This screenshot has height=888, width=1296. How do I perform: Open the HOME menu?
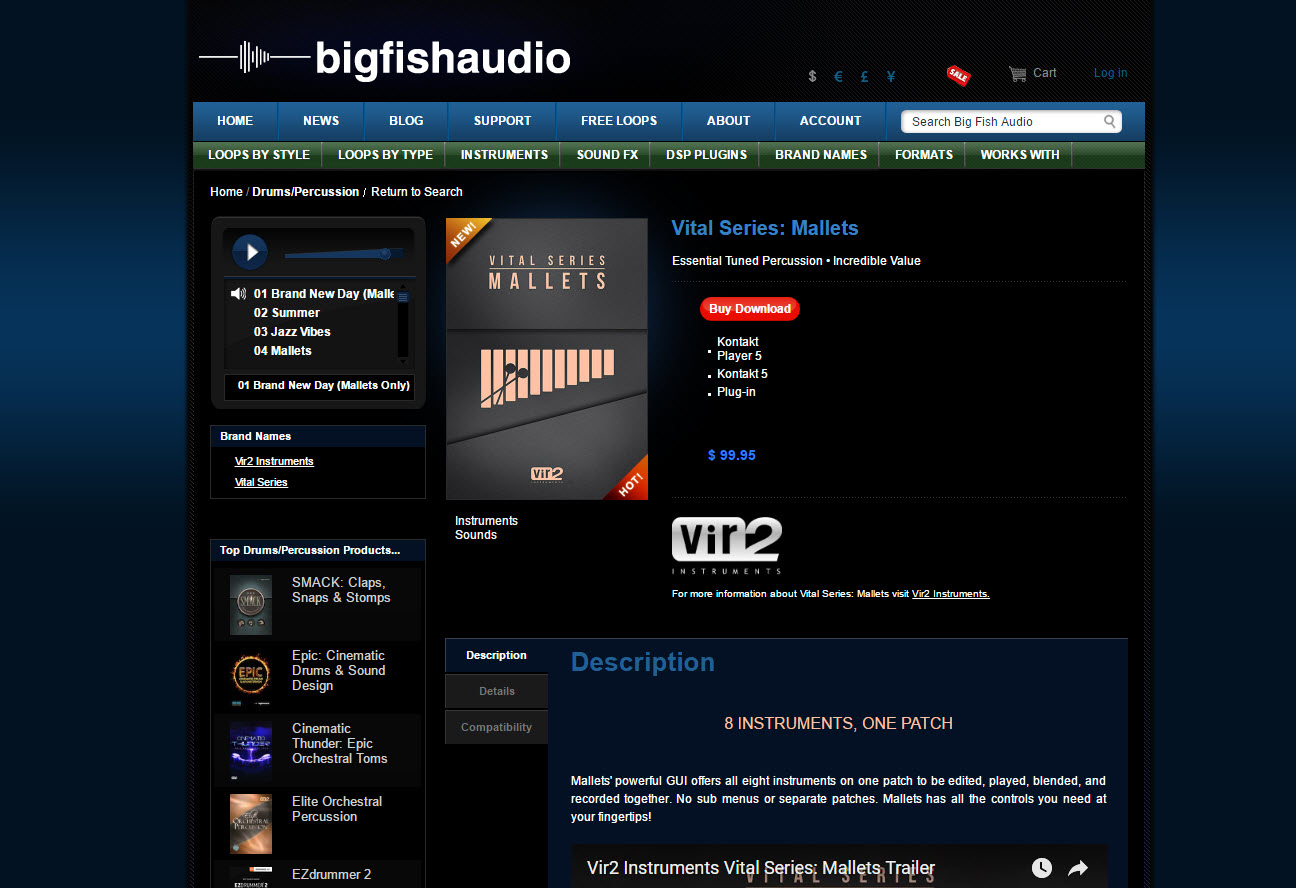(235, 121)
